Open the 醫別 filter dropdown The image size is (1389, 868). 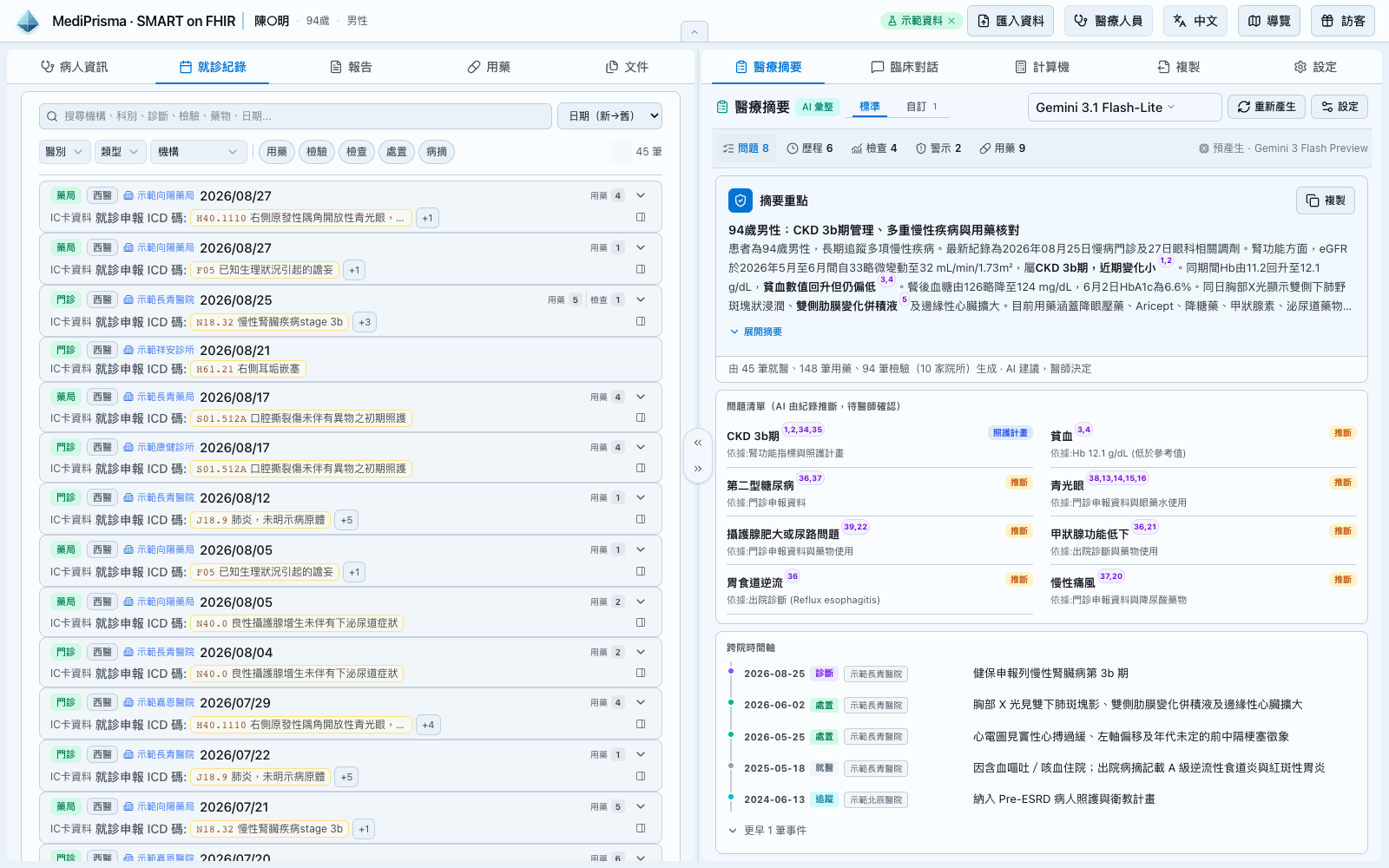(x=64, y=152)
